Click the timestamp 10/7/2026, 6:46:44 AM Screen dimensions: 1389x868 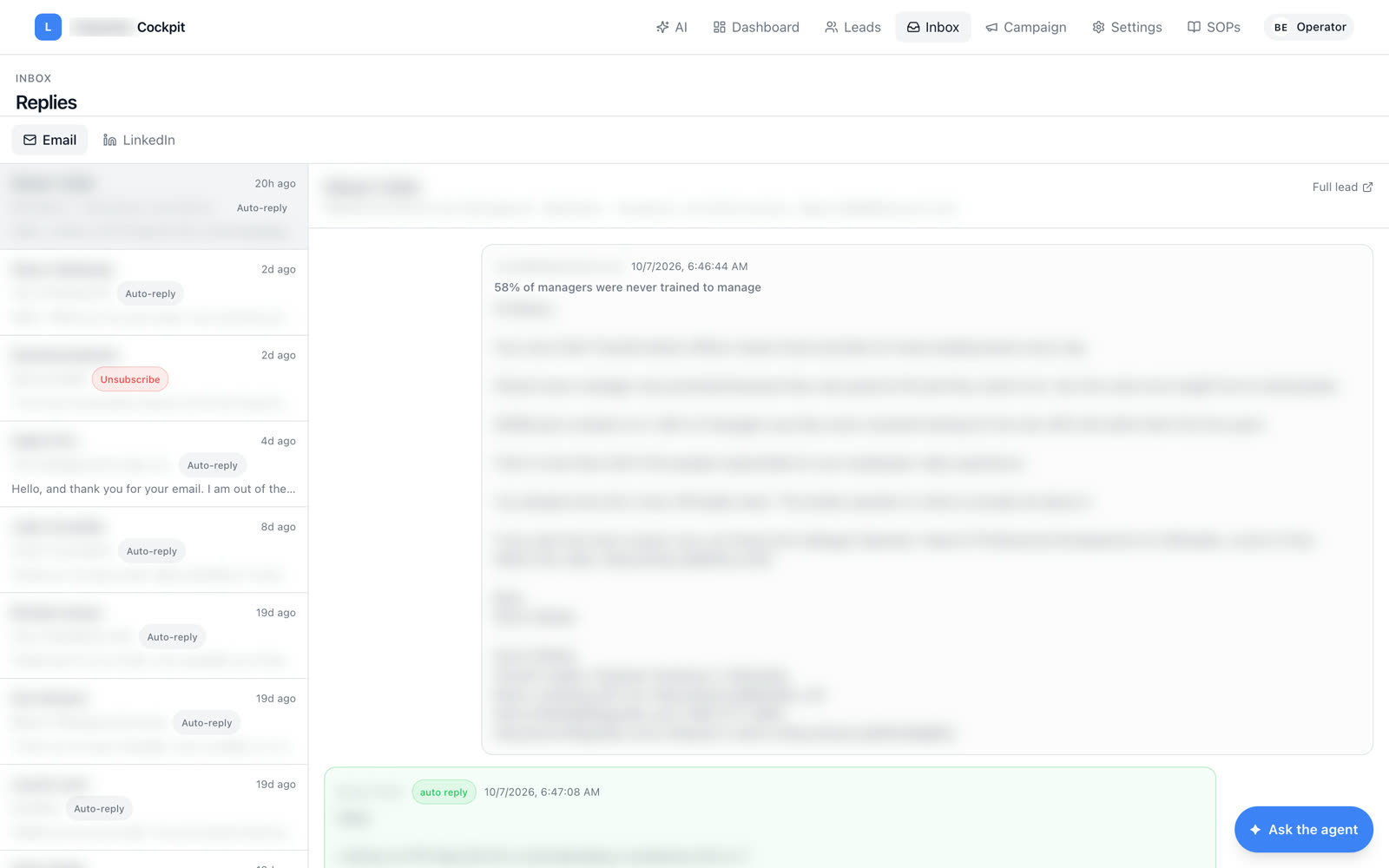[689, 266]
